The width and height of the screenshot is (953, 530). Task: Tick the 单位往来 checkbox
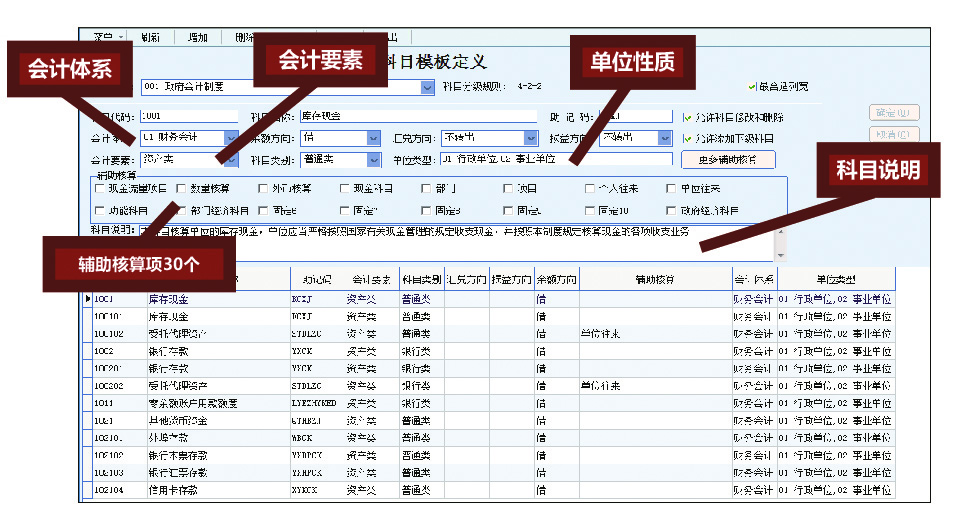point(671,188)
